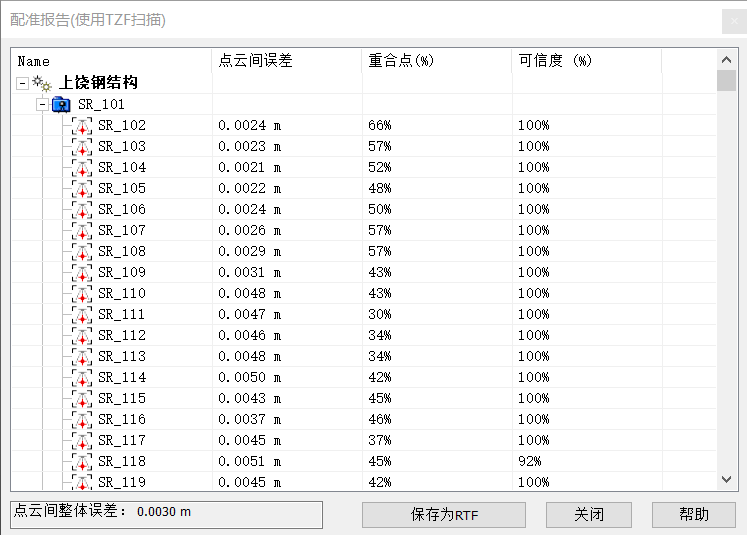Select the SR_102 row label
The width and height of the screenshot is (747, 535).
coord(122,125)
